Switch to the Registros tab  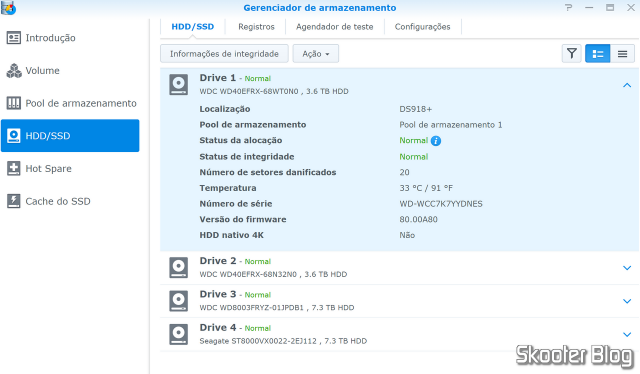pos(256,27)
